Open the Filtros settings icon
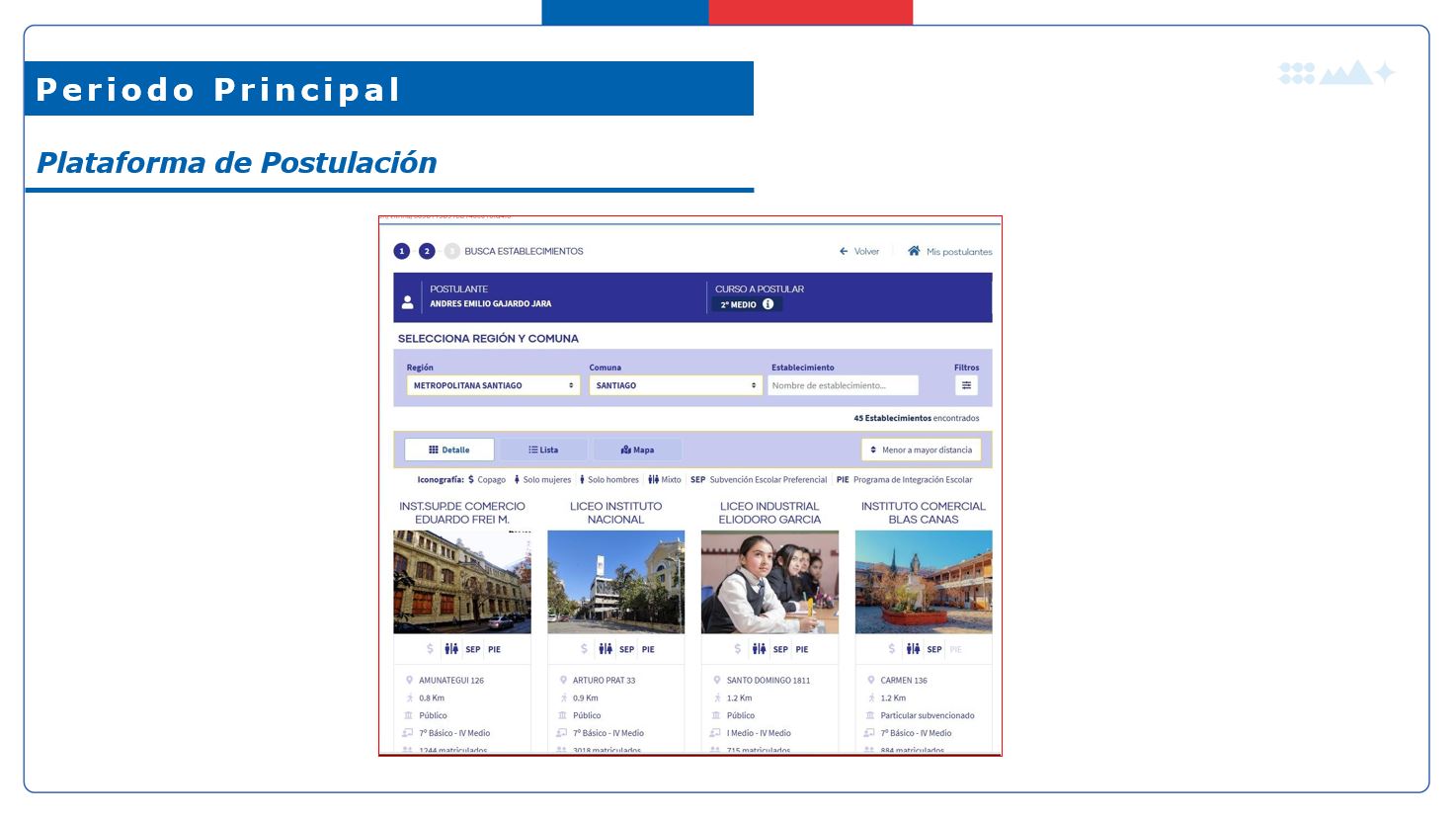Image resolution: width=1456 pixels, height=819 pixels. [966, 385]
